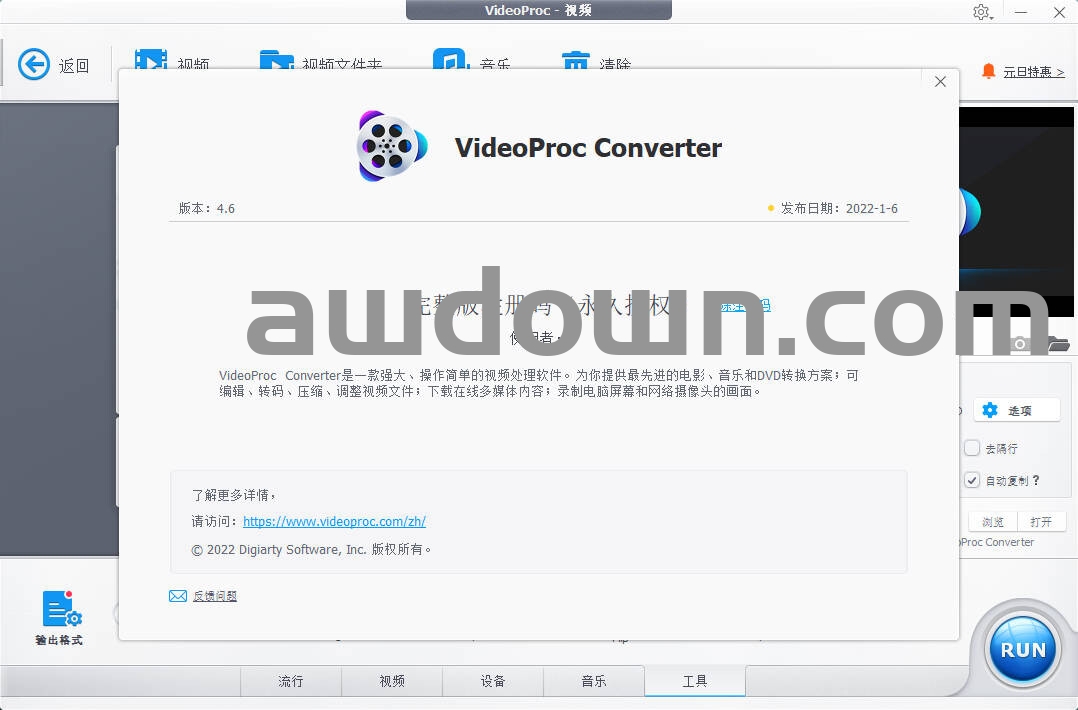
Task: Click the snapshot camera icon
Action: 1019,344
